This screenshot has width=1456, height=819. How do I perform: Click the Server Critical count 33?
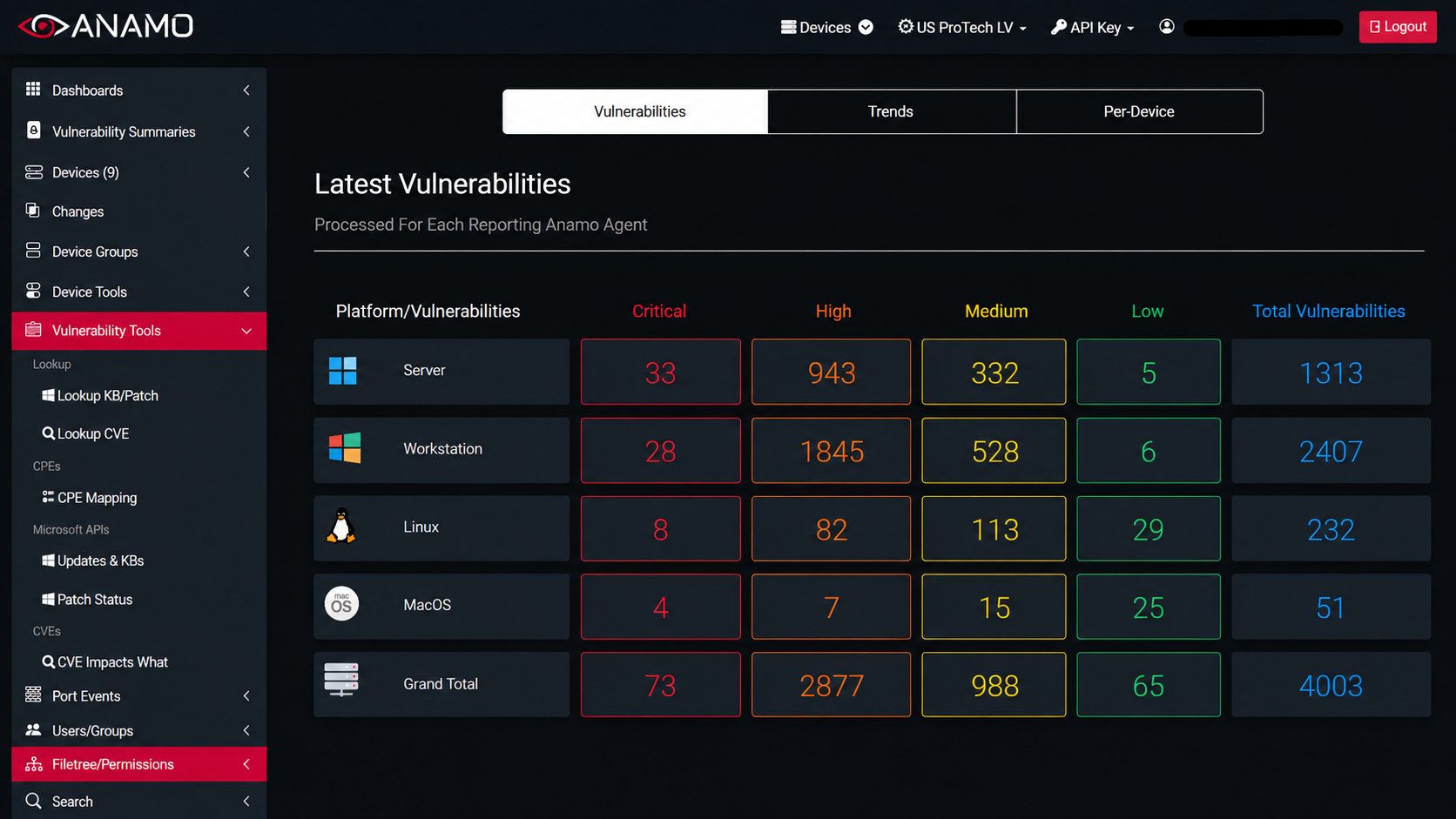pyautogui.click(x=661, y=372)
